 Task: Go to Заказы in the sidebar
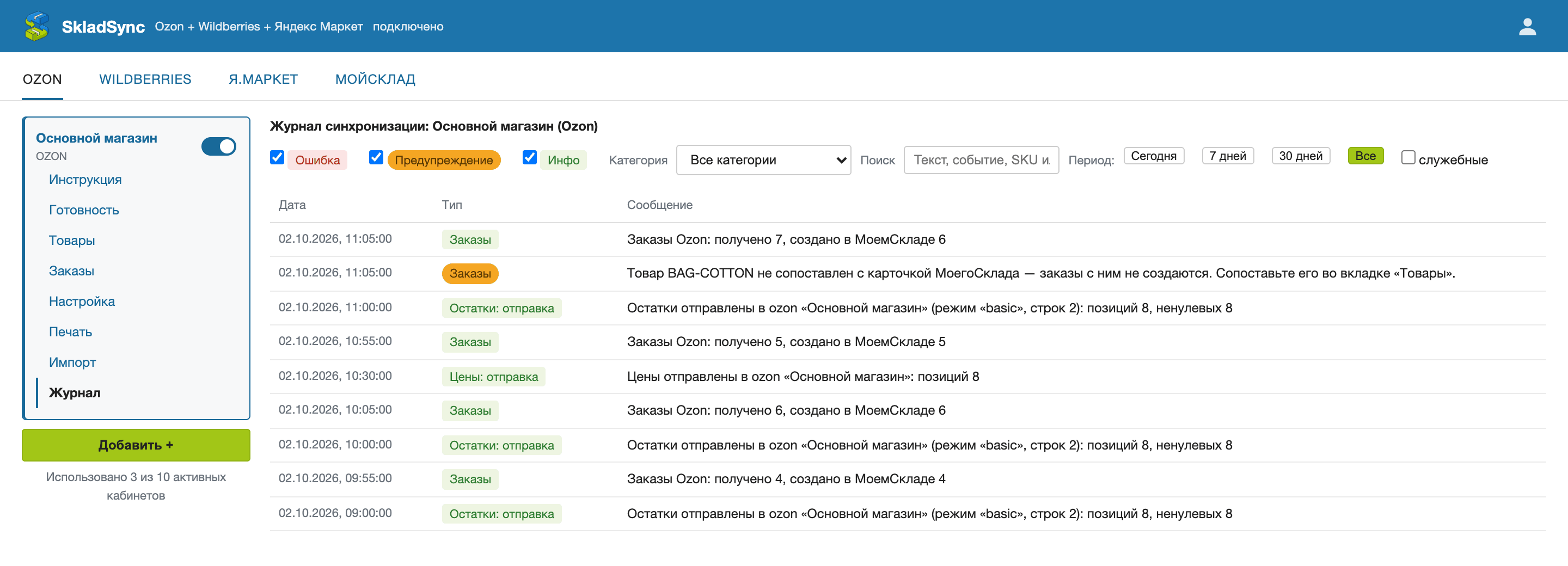pos(71,271)
